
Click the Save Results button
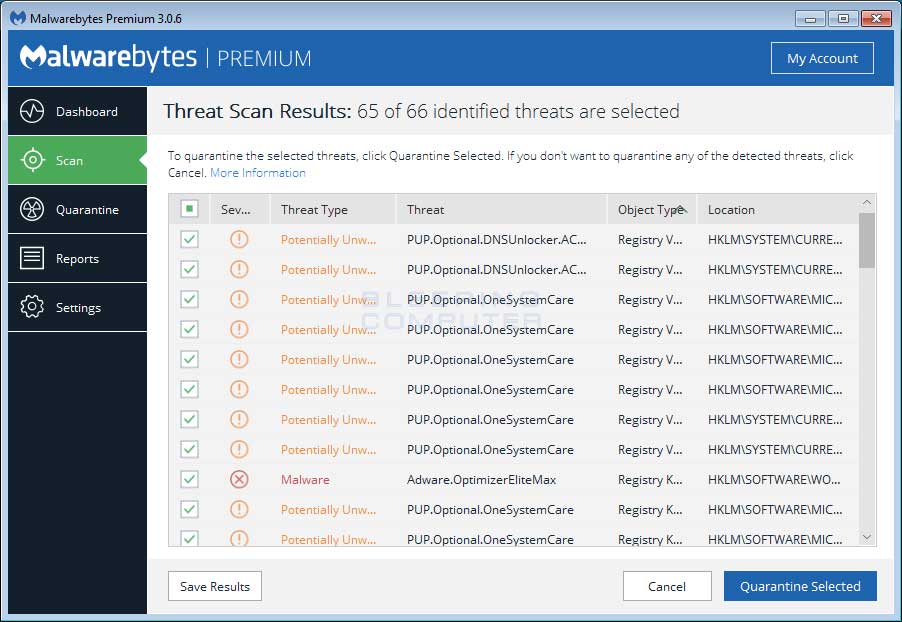(215, 586)
